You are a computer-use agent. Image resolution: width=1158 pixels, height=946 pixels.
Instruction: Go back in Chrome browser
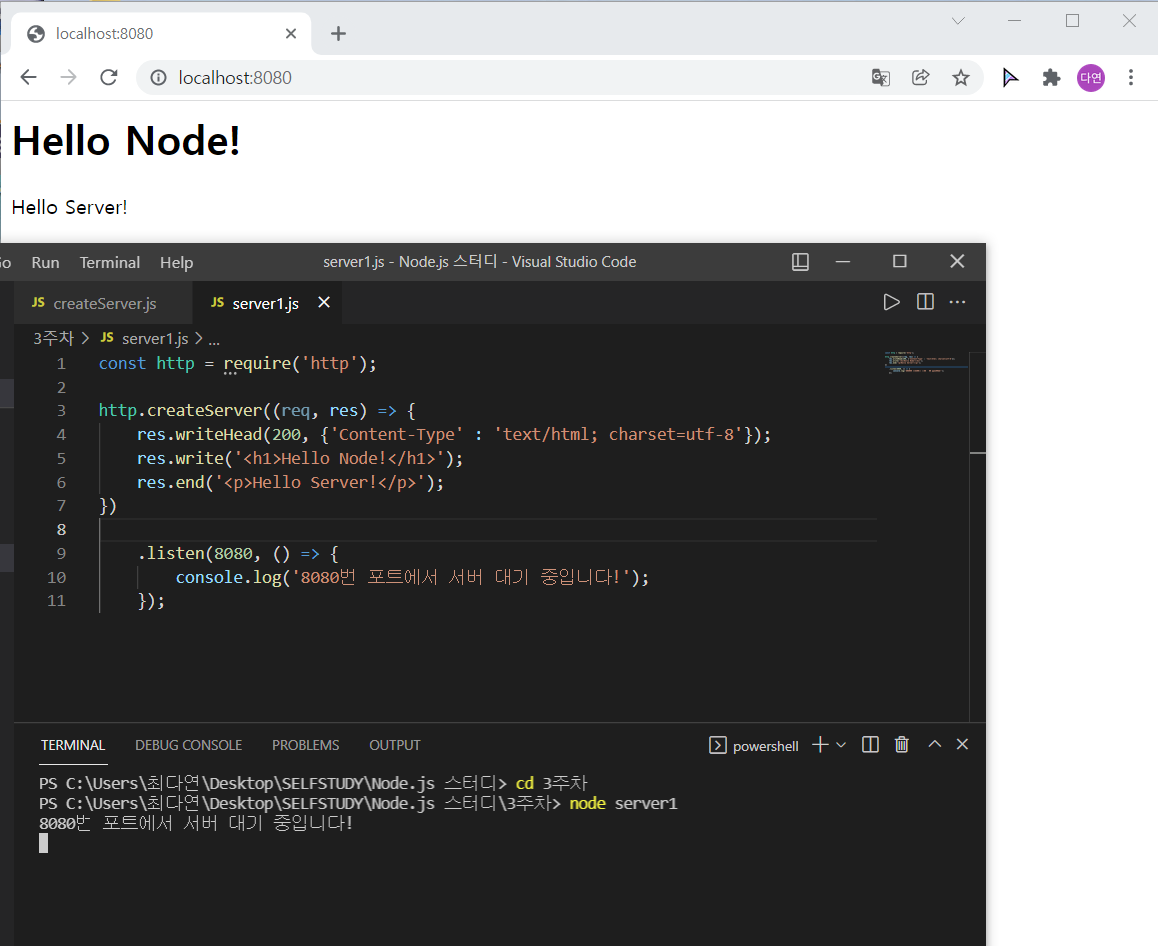(28, 78)
